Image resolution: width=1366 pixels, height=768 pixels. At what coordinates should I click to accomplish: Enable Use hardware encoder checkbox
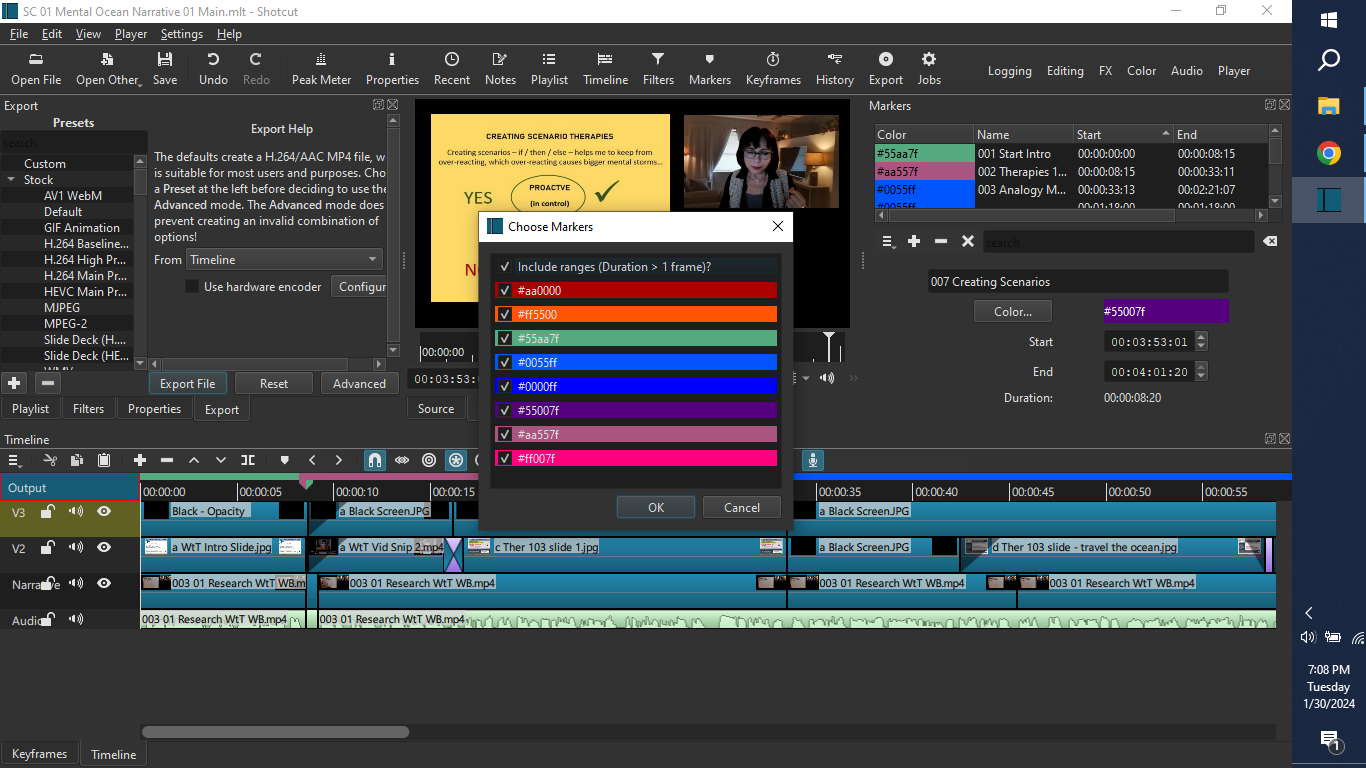[x=192, y=287]
